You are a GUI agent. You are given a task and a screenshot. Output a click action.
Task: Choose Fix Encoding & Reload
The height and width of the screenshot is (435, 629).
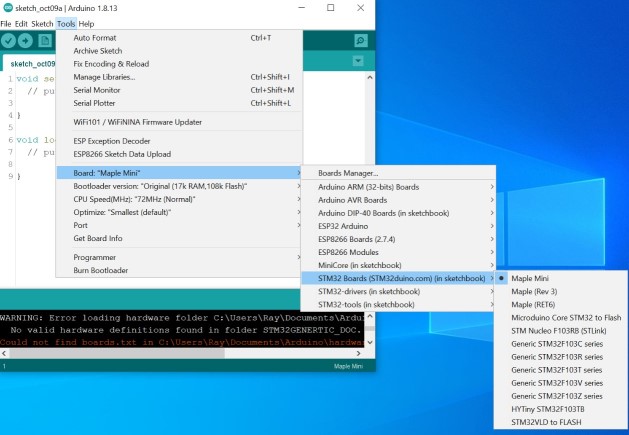click(179, 64)
